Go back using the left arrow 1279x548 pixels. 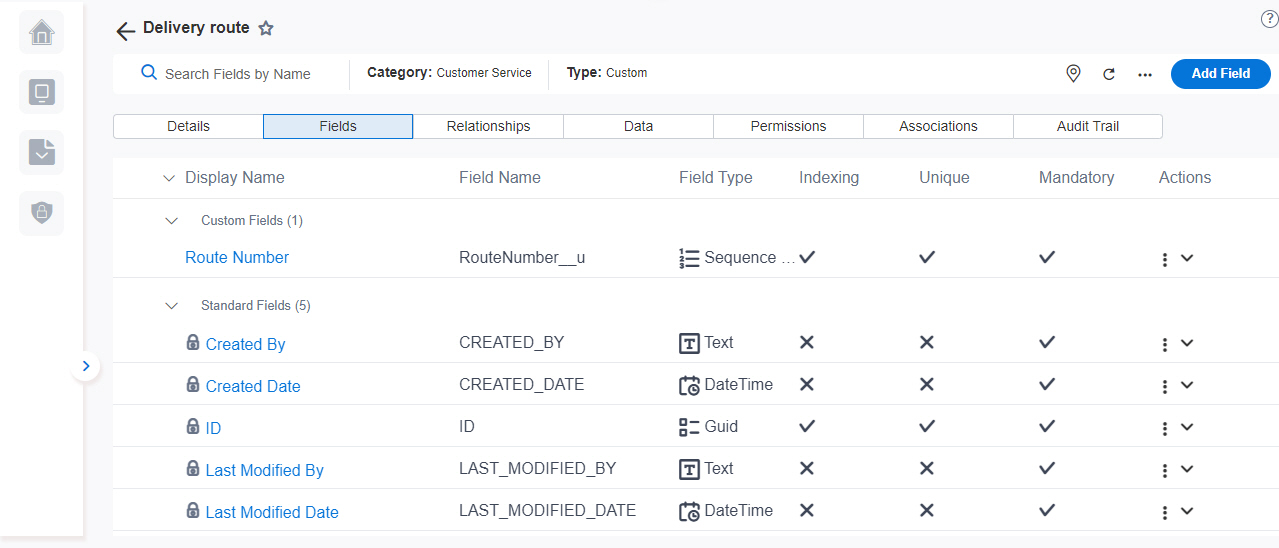pyautogui.click(x=125, y=31)
